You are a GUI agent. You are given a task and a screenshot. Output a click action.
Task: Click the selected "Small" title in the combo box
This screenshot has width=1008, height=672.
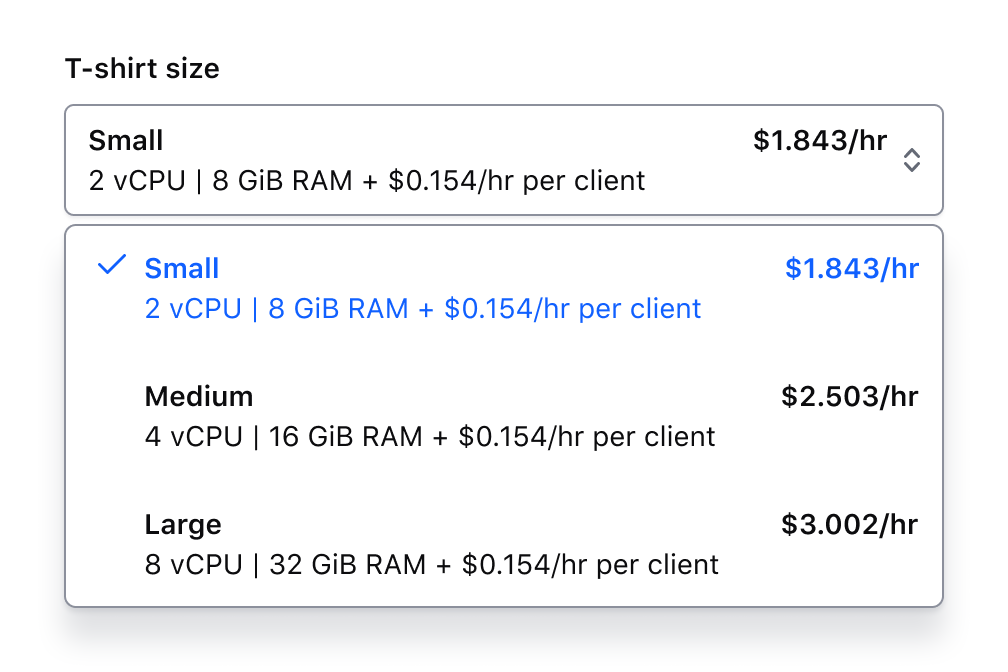(x=126, y=141)
